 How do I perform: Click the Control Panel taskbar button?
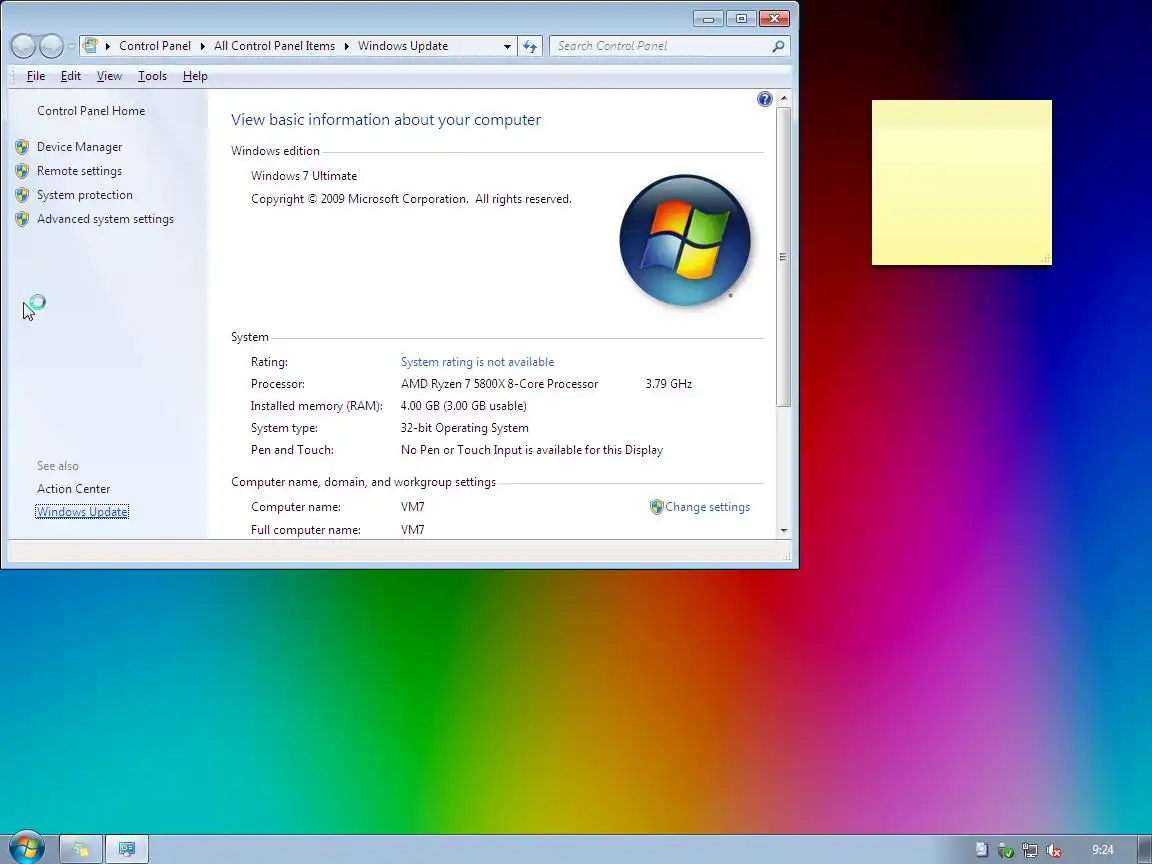click(x=127, y=849)
